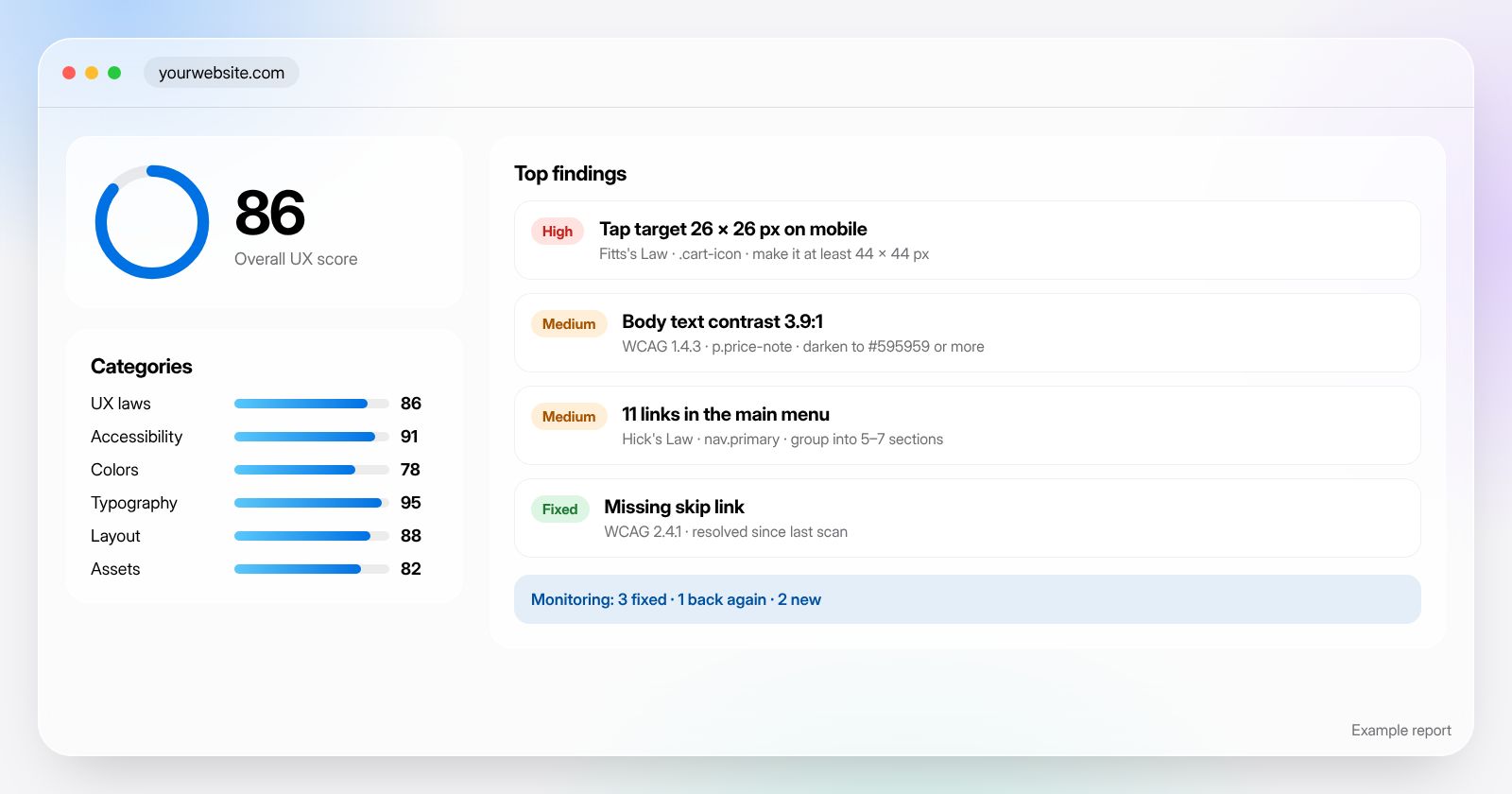Click the red close window dot

pyautogui.click(x=69, y=73)
